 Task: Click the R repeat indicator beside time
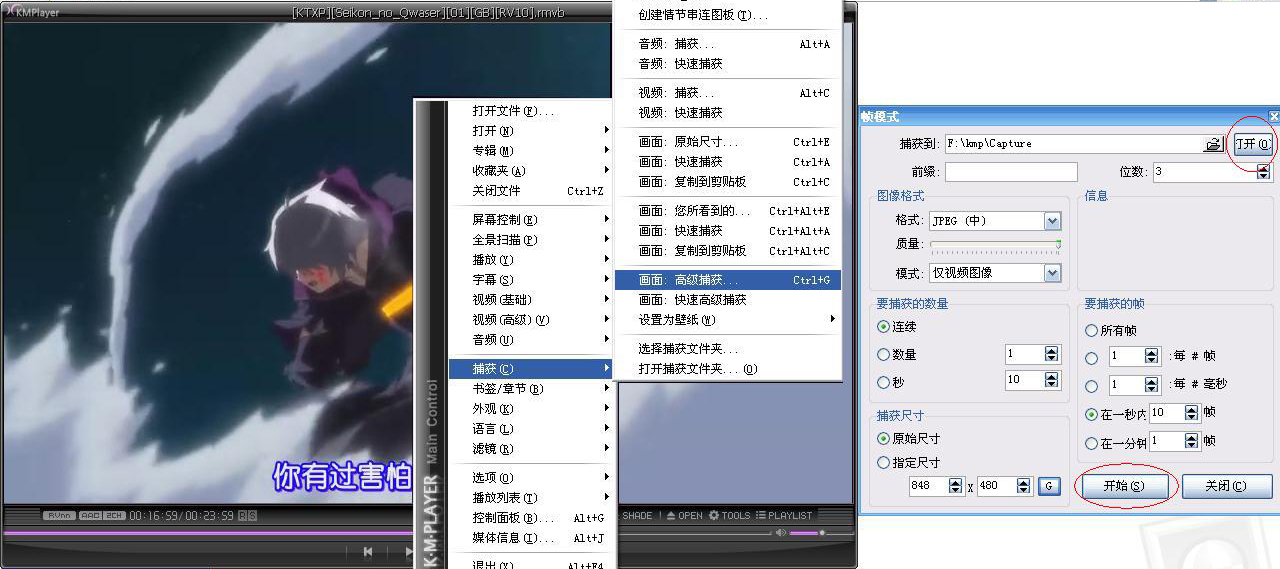[243, 516]
